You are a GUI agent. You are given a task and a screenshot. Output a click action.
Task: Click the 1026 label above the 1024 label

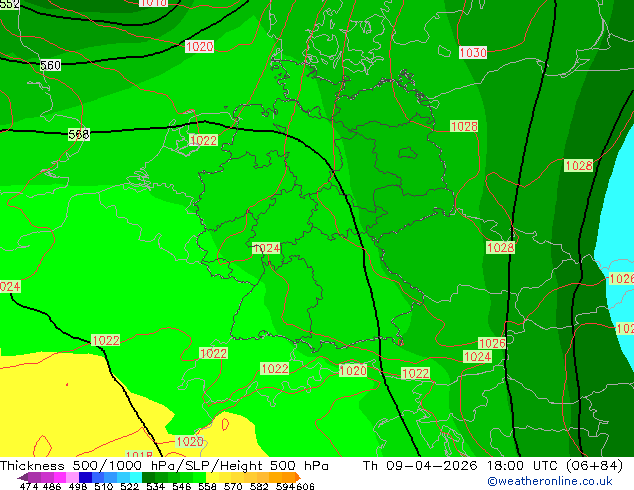pyautogui.click(x=492, y=343)
